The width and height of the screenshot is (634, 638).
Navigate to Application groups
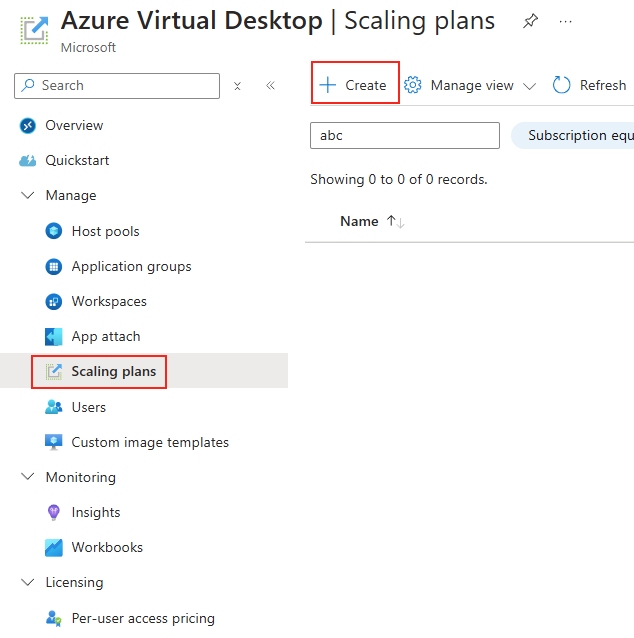131,267
